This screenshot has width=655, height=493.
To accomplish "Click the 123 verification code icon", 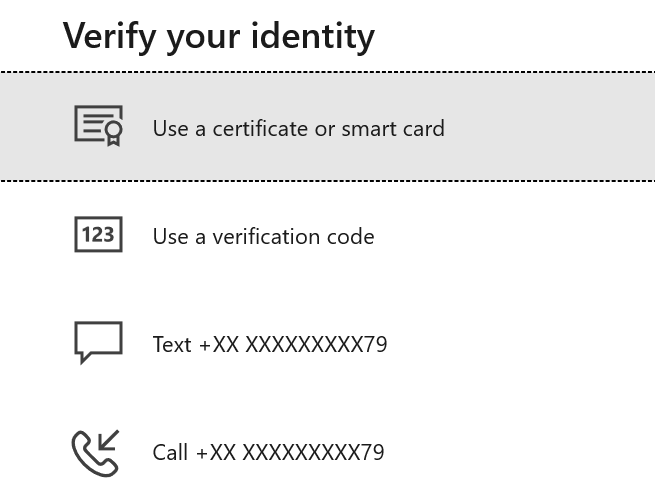I will 98,235.
